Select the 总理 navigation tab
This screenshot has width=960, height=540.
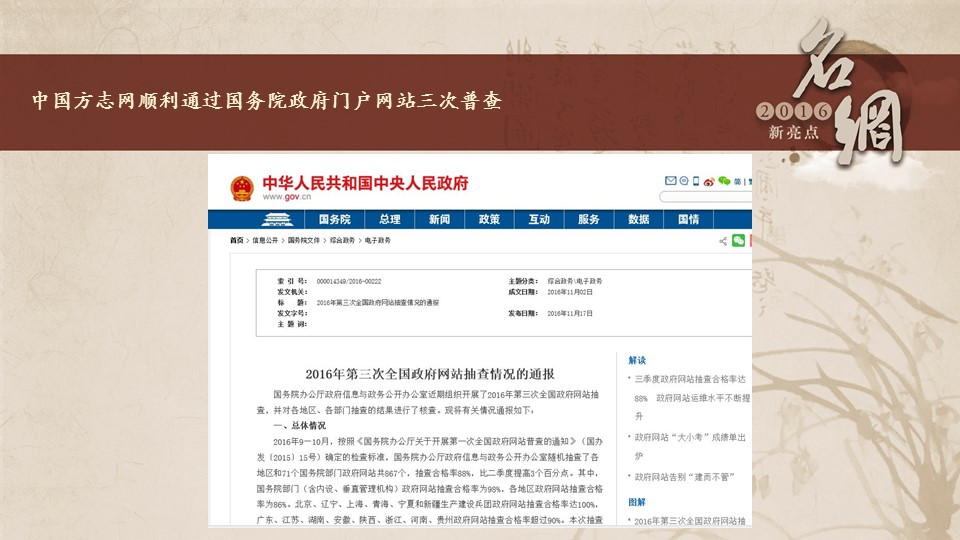(389, 219)
